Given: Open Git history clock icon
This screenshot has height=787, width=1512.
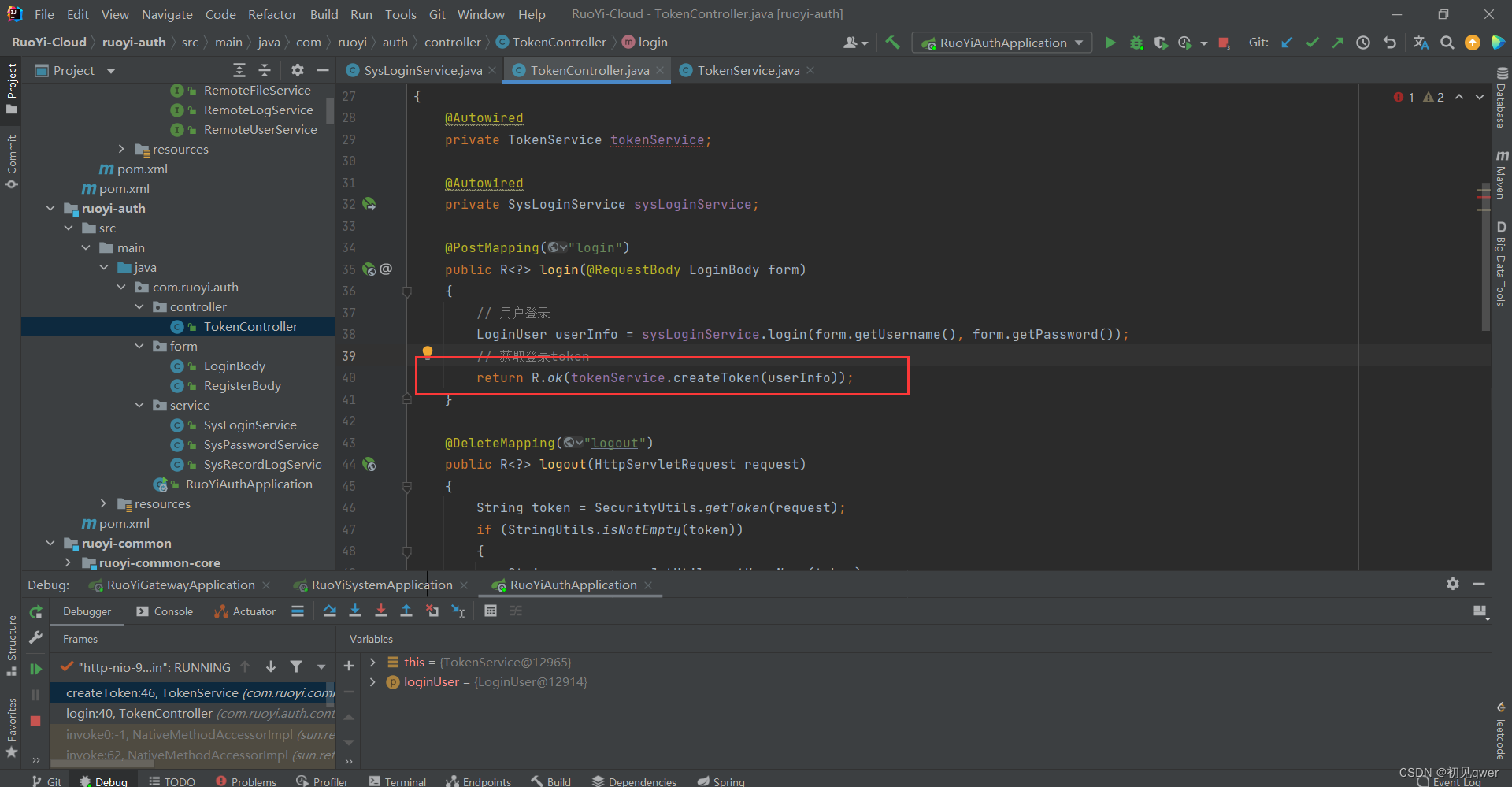Looking at the screenshot, I should point(1363,43).
